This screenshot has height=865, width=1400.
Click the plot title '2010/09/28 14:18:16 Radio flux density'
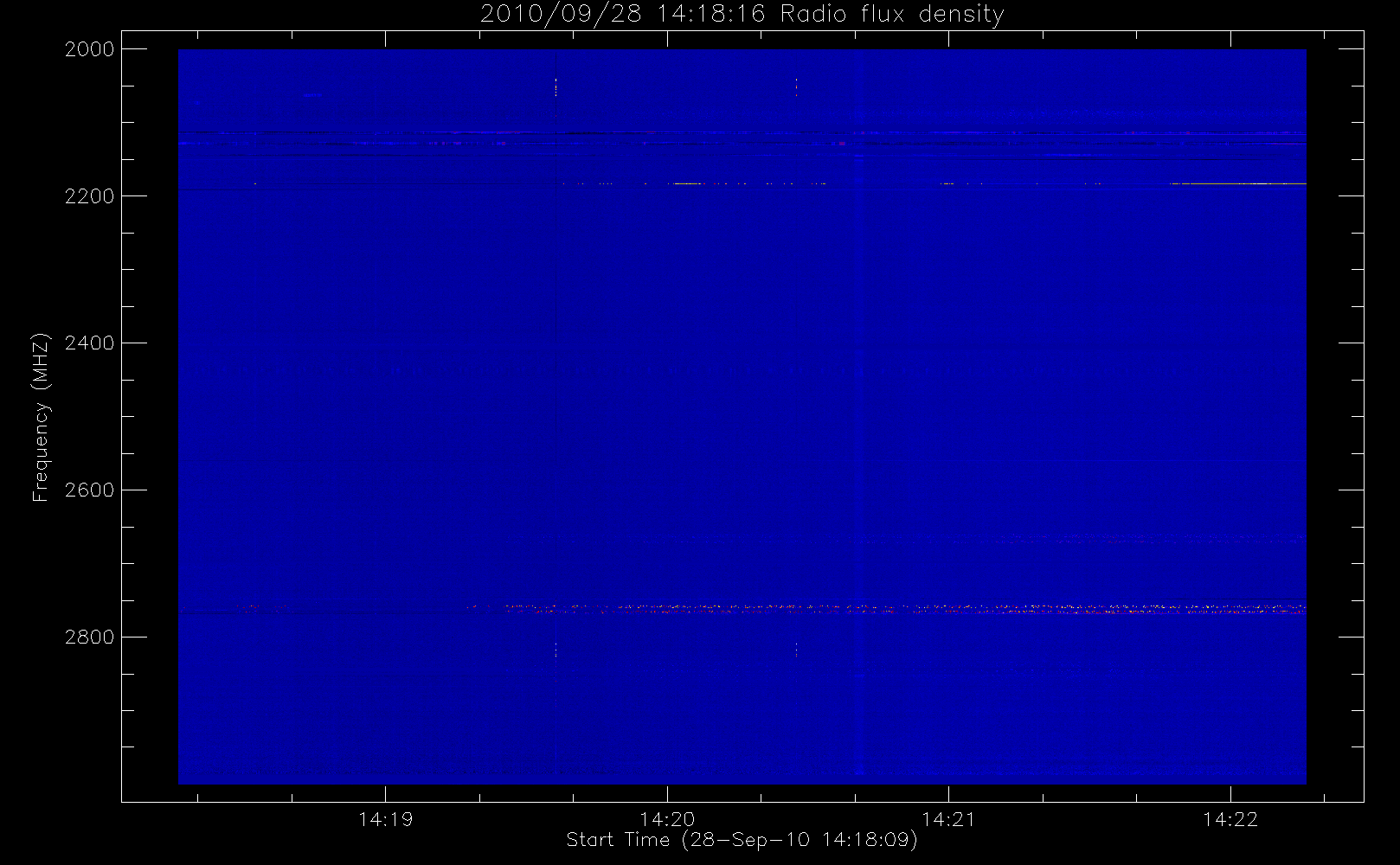pyautogui.click(x=742, y=14)
